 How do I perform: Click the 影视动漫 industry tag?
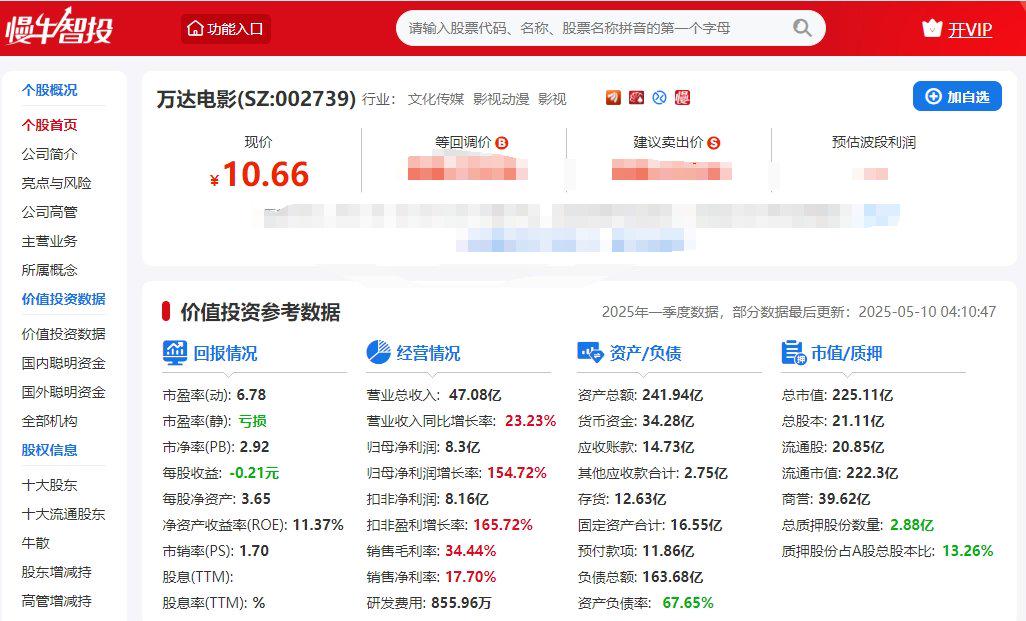point(501,99)
